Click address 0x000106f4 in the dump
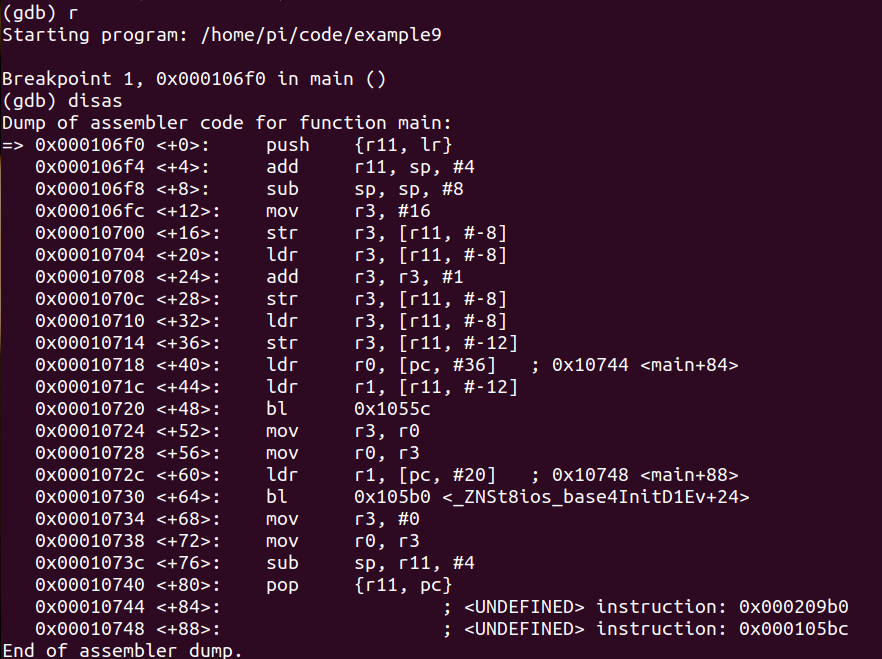 pyautogui.click(x=89, y=167)
